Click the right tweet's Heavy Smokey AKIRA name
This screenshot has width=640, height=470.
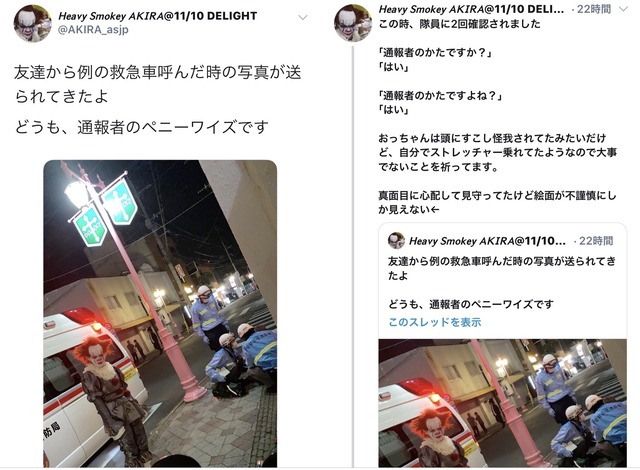[x=471, y=9]
